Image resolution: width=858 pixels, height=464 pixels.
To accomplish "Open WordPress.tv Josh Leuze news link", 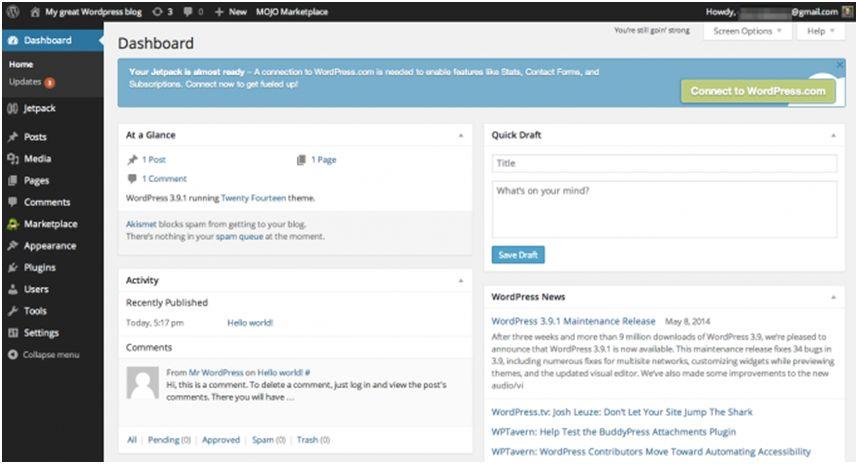I will coord(622,412).
